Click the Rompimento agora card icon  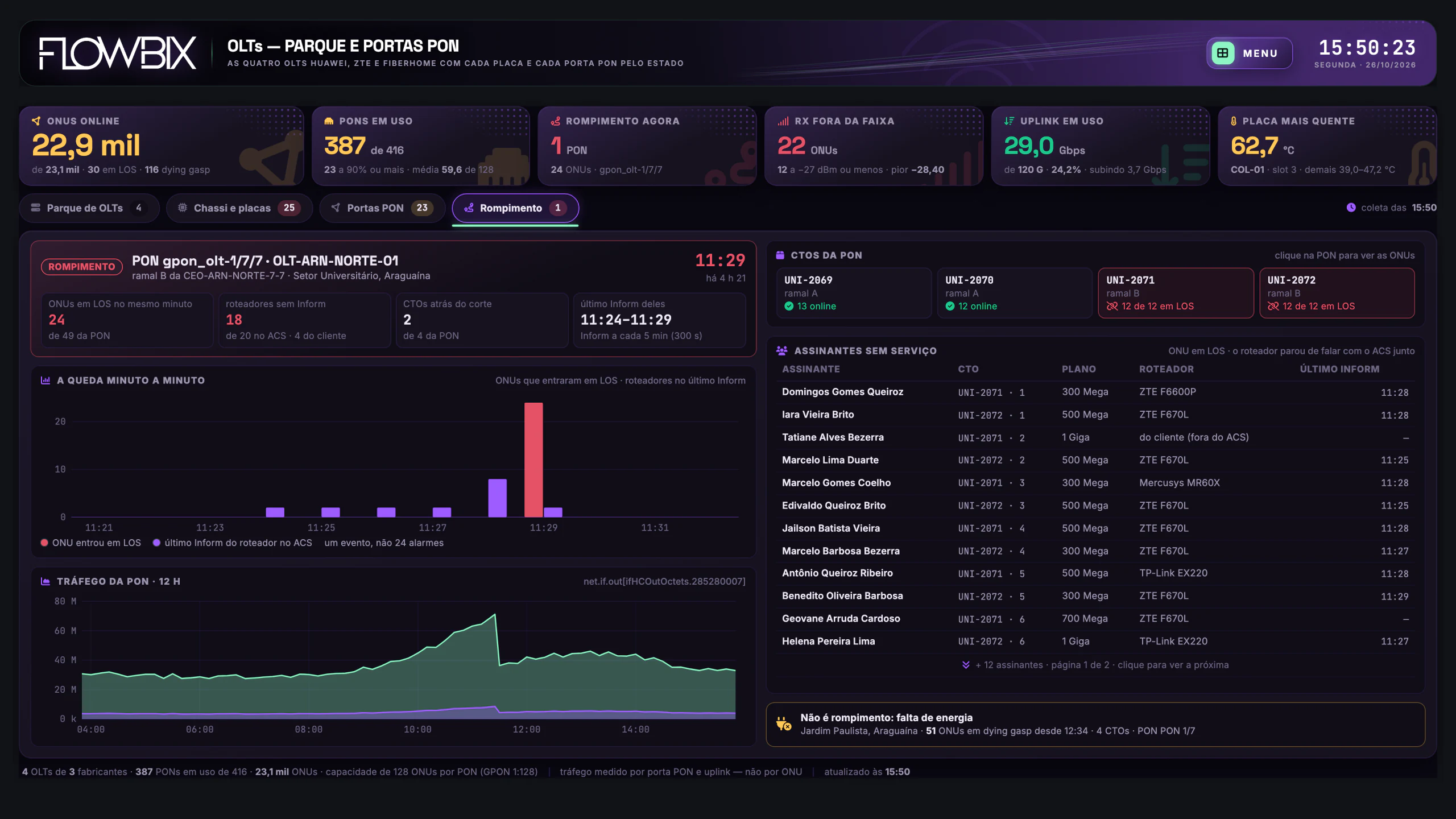point(556,121)
